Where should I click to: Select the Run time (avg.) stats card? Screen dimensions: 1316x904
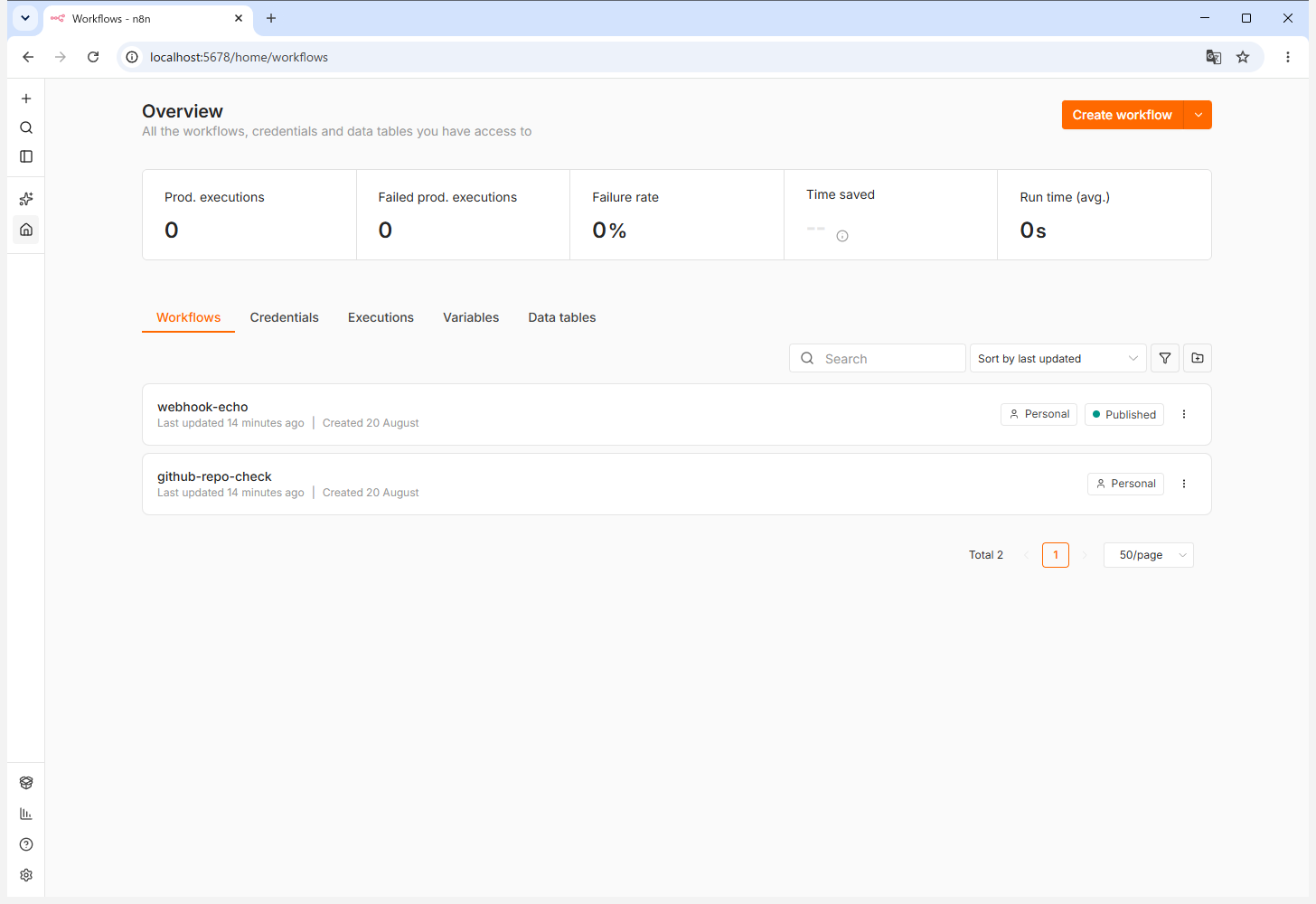coord(1104,215)
